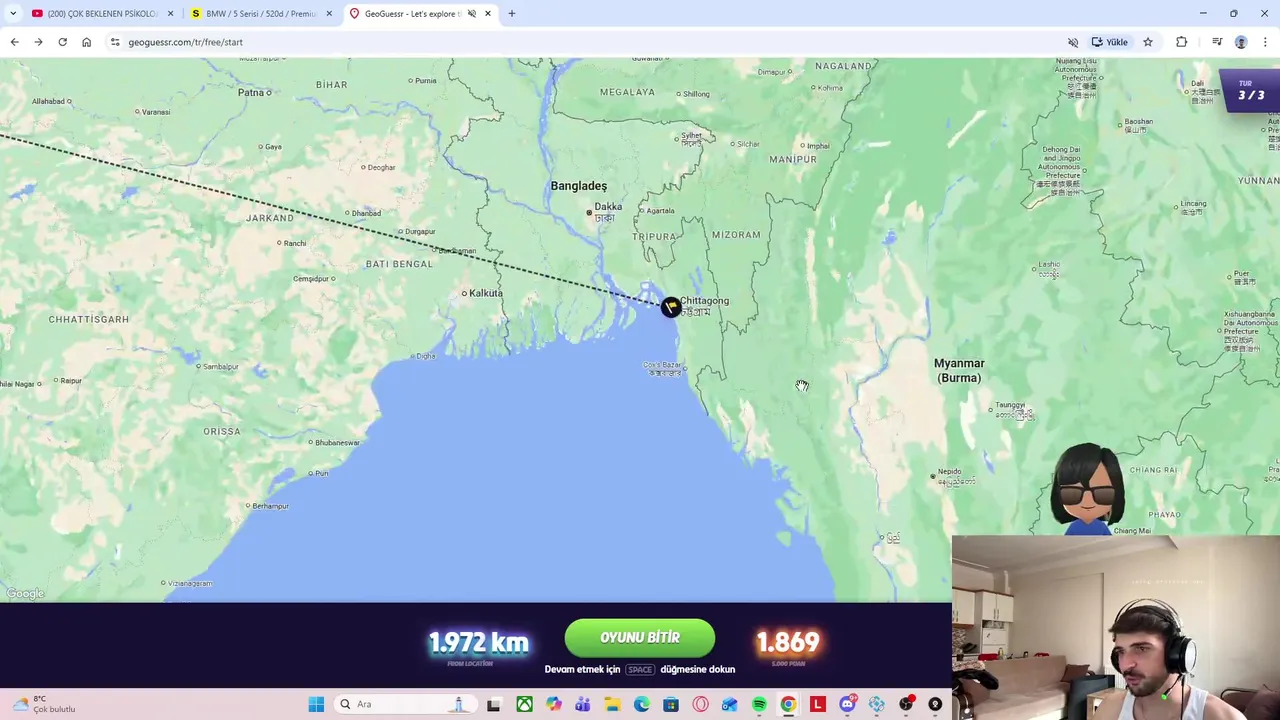Open the Chrome three-dot menu
This screenshot has width=1280, height=720.
click(x=1265, y=42)
